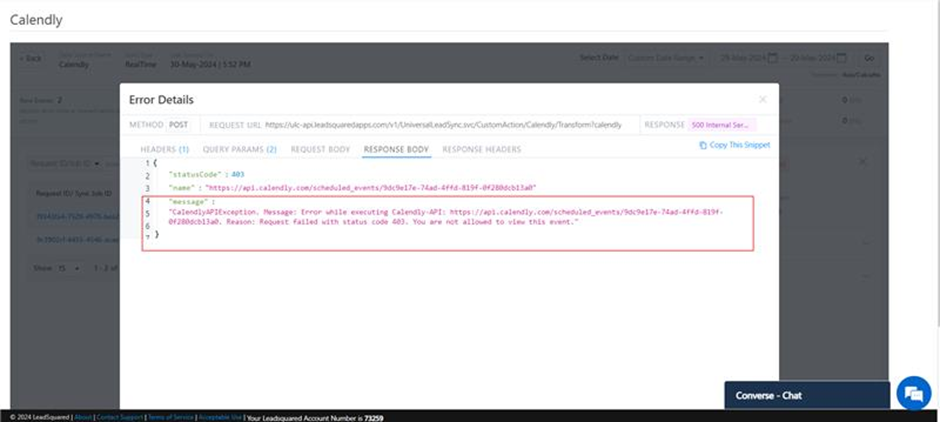Open the Converse - Chat panel
The width and height of the screenshot is (940, 422).
[x=807, y=395]
